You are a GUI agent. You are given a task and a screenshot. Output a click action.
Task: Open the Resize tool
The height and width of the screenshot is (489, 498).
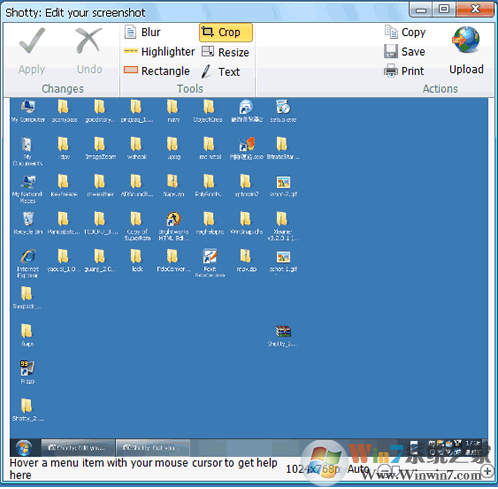(225, 52)
